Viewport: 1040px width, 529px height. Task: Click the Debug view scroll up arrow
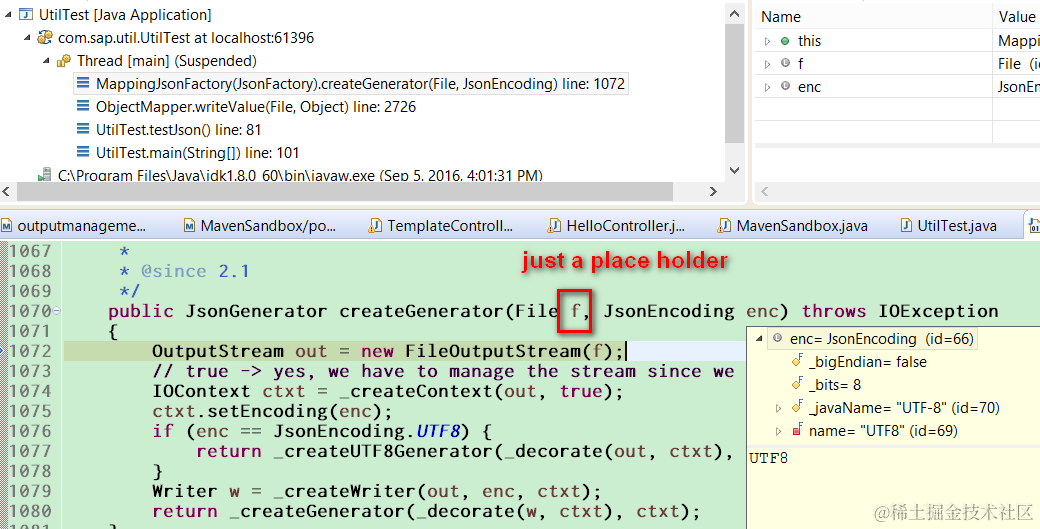[x=734, y=13]
